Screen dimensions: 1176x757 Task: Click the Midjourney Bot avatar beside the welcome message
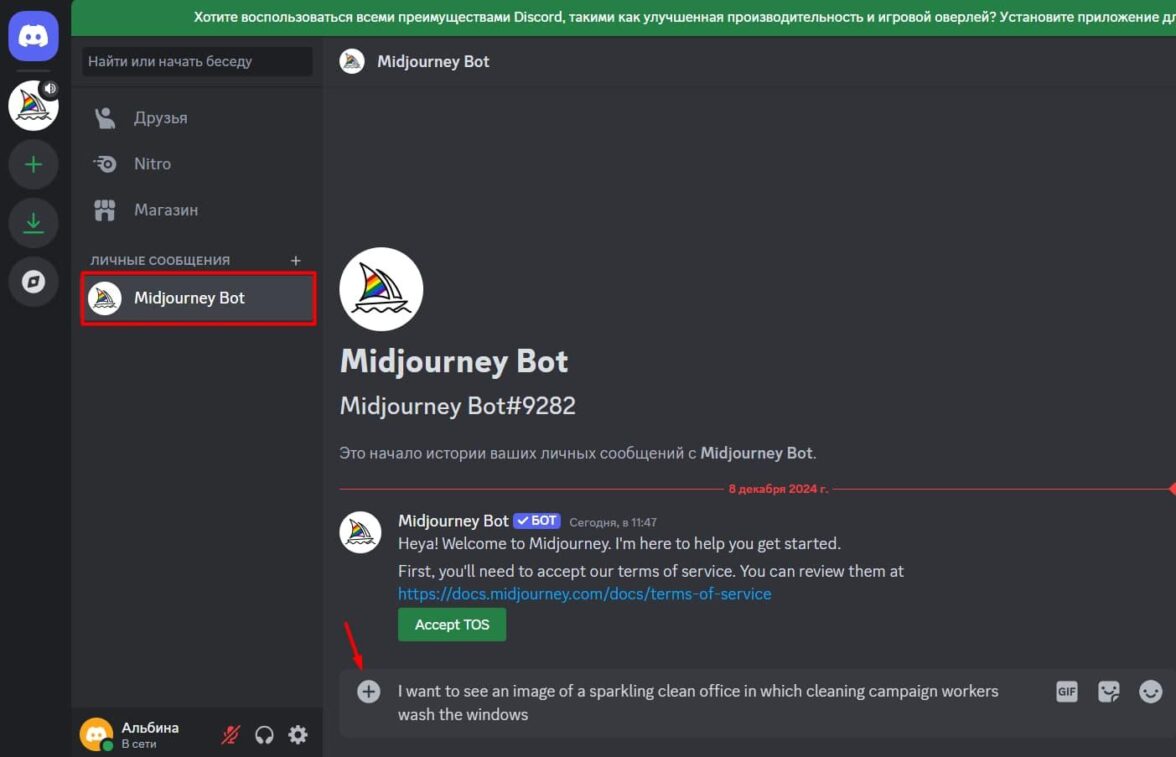(360, 532)
